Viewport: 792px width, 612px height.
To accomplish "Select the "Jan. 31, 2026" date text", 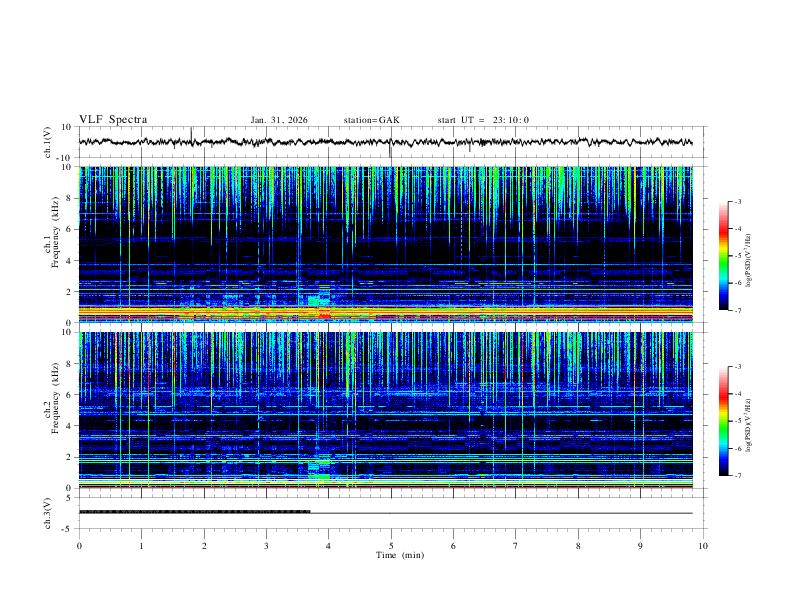I will tap(279, 120).
